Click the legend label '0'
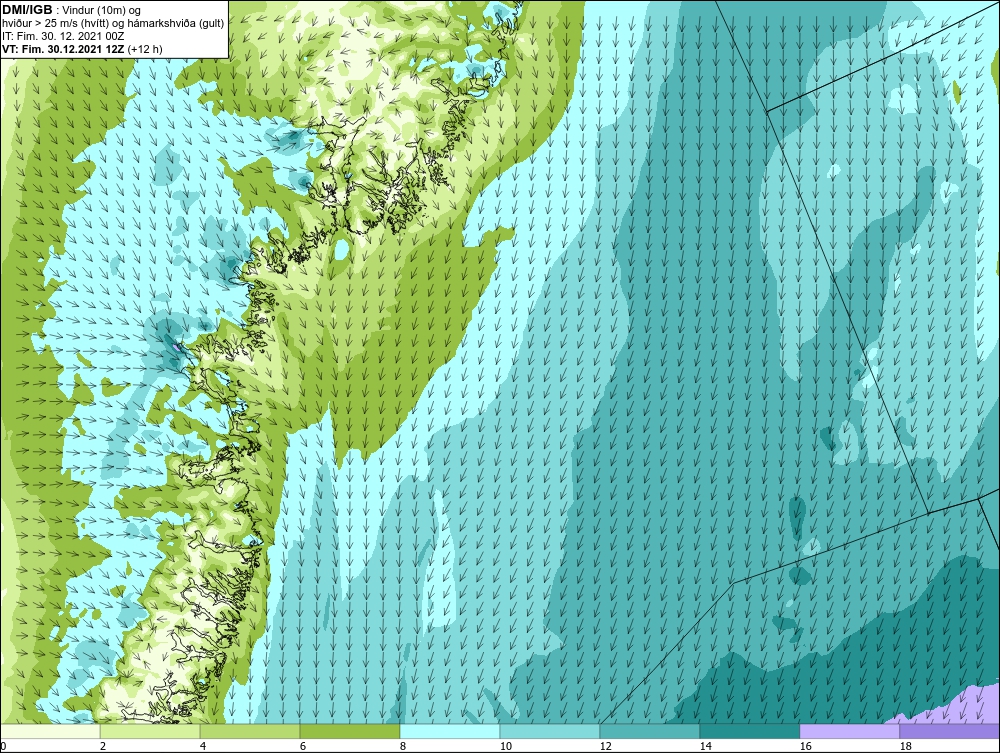The width and height of the screenshot is (1000, 753). coord(3,746)
